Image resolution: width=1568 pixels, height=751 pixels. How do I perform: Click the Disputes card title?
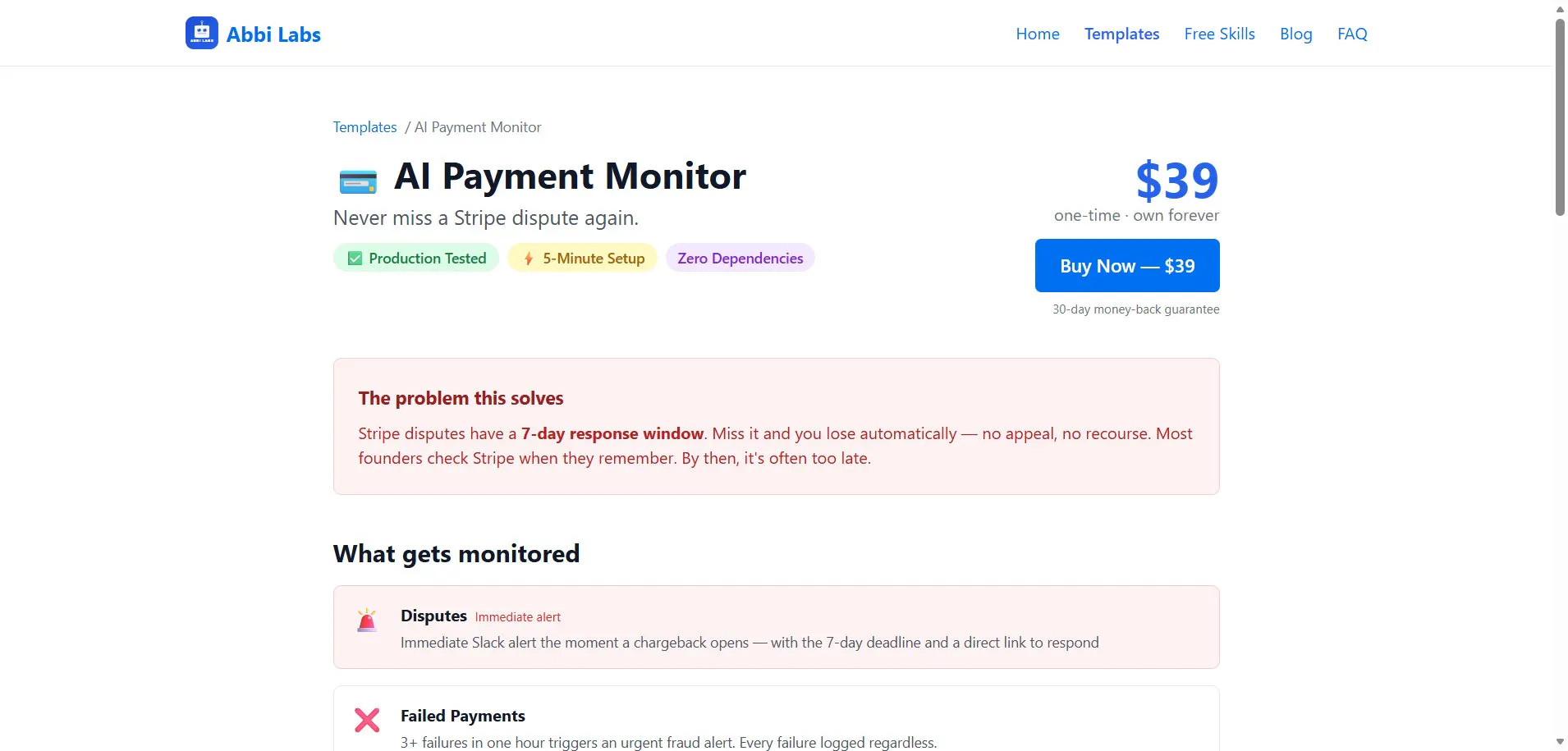(433, 616)
